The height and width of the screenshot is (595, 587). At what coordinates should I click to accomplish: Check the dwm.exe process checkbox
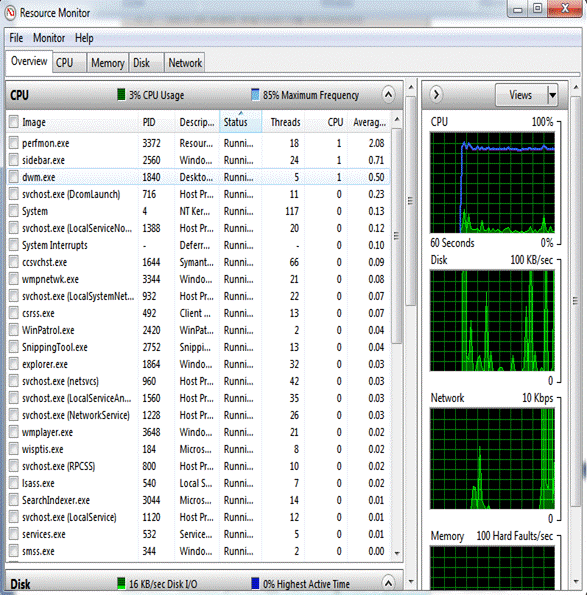(x=14, y=177)
